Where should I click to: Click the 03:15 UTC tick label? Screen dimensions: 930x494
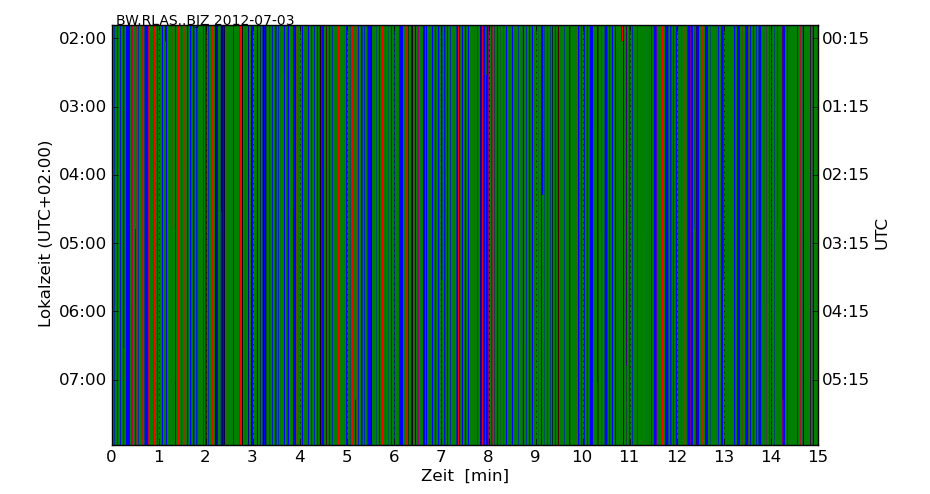(845, 243)
